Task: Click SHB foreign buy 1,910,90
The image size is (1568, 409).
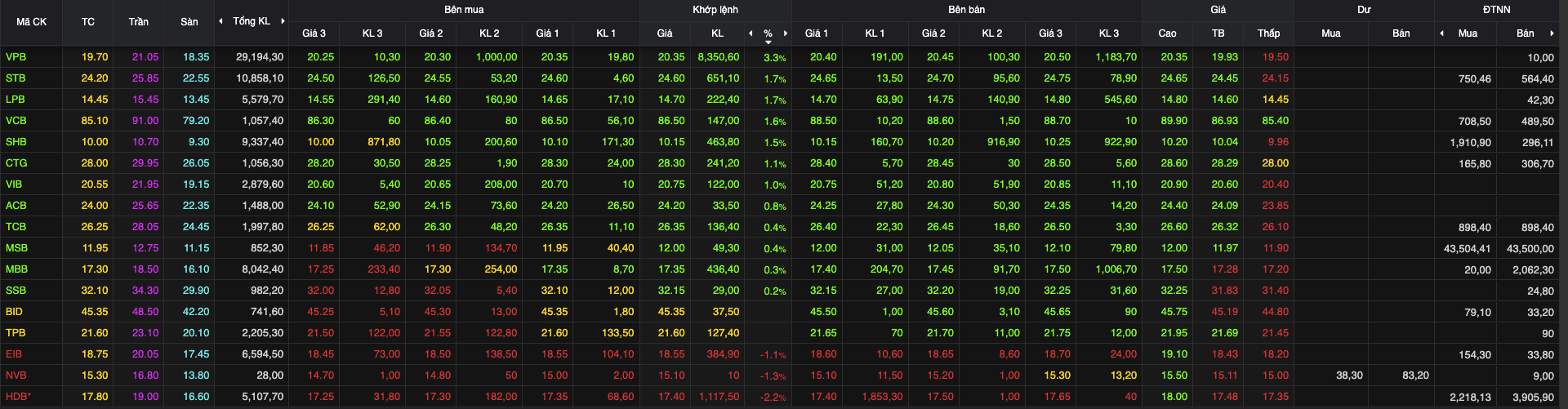Action: pyautogui.click(x=1470, y=143)
